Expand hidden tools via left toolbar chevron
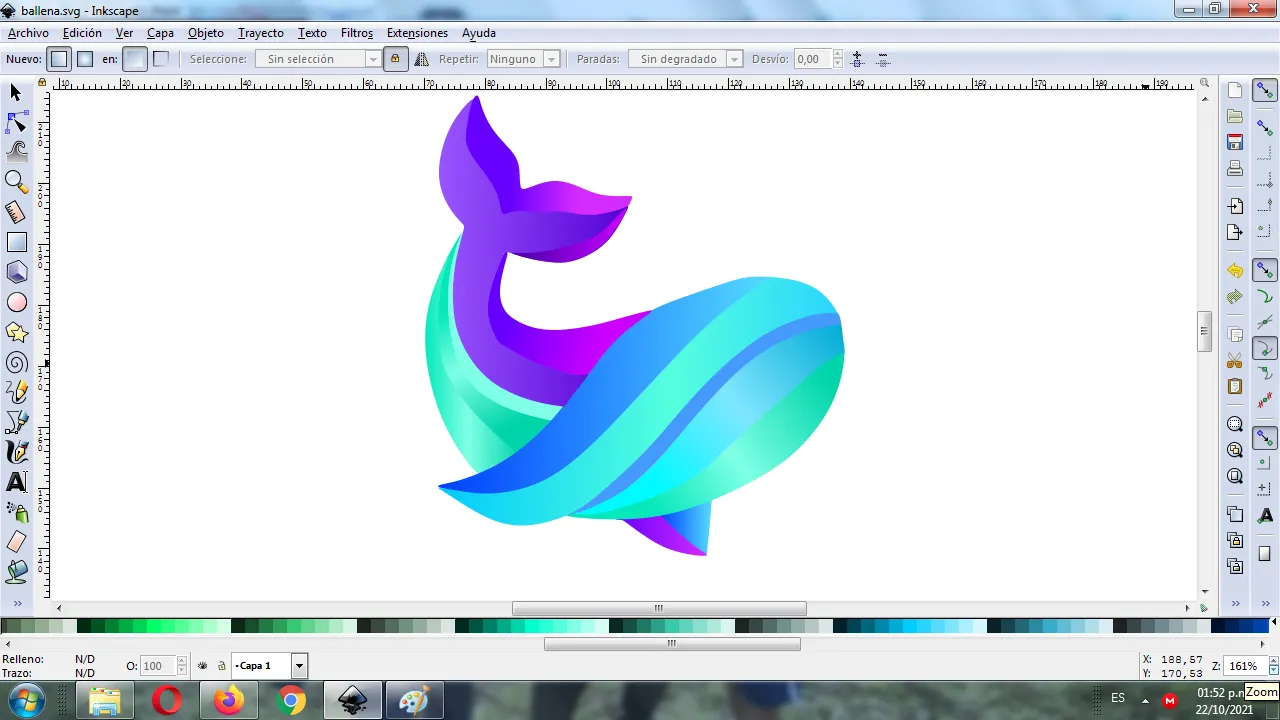Viewport: 1280px width, 720px height. click(x=17, y=603)
